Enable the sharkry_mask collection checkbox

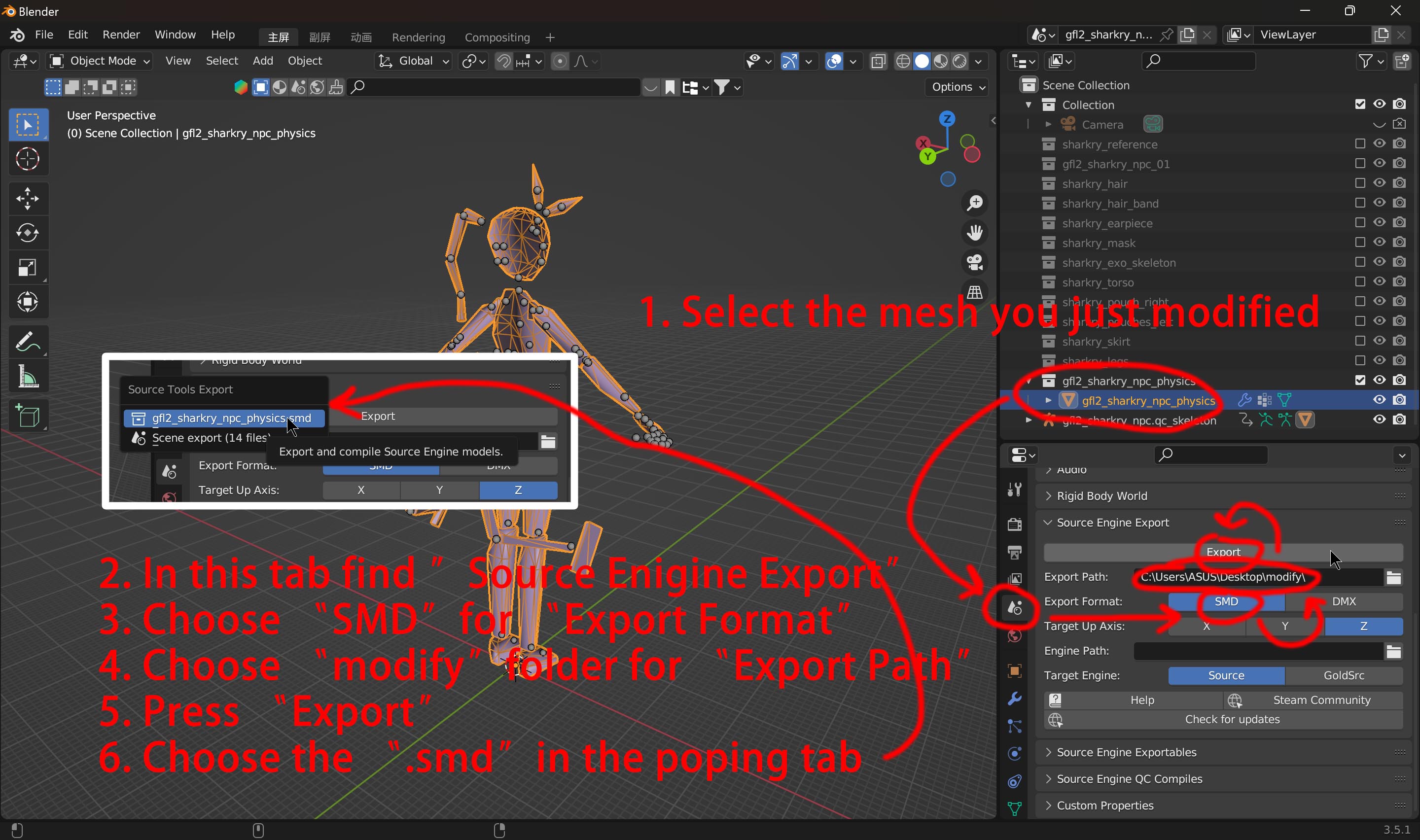click(1360, 242)
